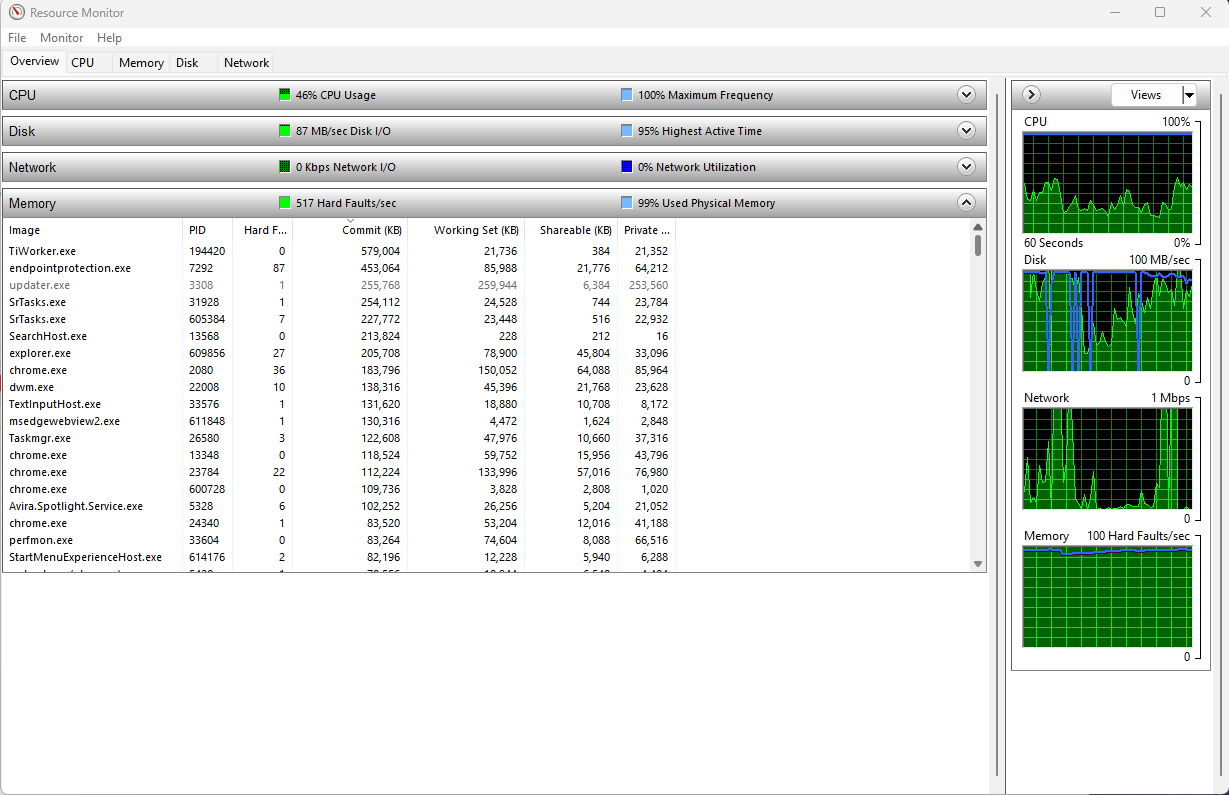Expand the Disk section chevron
Image resolution: width=1229 pixels, height=795 pixels.
[x=966, y=131]
